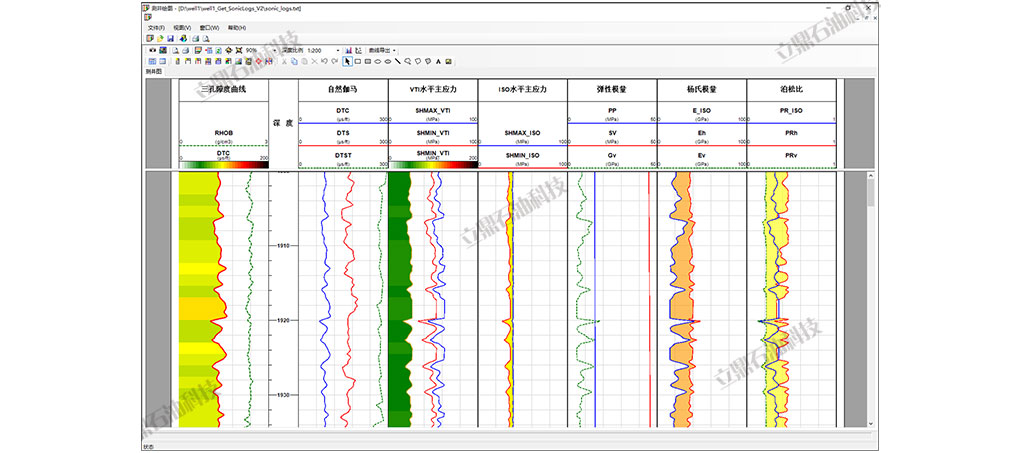Select the straight line drawing tool

(x=398, y=61)
